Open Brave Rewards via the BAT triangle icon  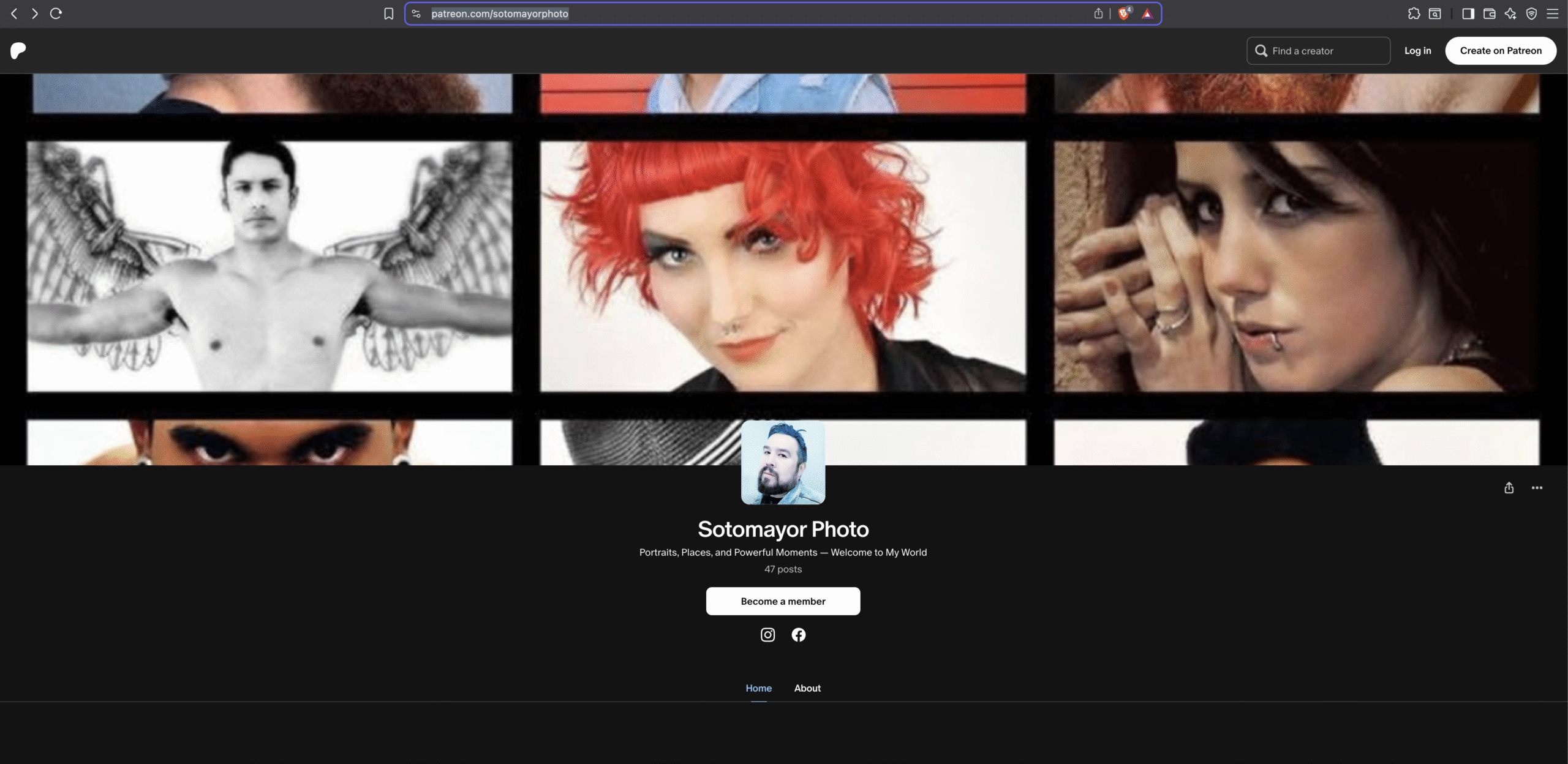(1146, 13)
